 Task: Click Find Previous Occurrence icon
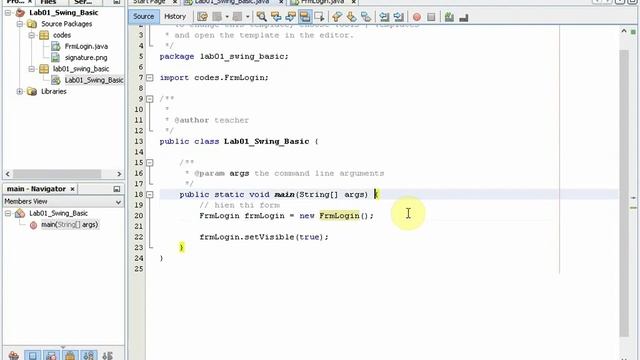276,17
